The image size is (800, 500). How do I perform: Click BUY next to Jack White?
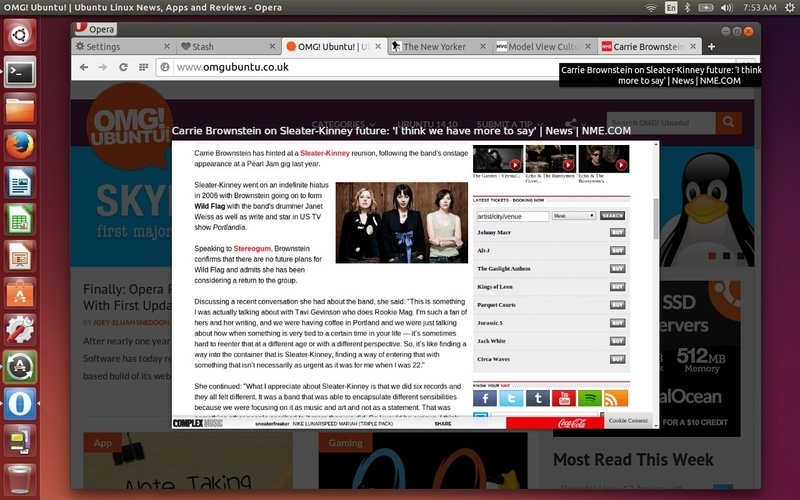click(617, 341)
